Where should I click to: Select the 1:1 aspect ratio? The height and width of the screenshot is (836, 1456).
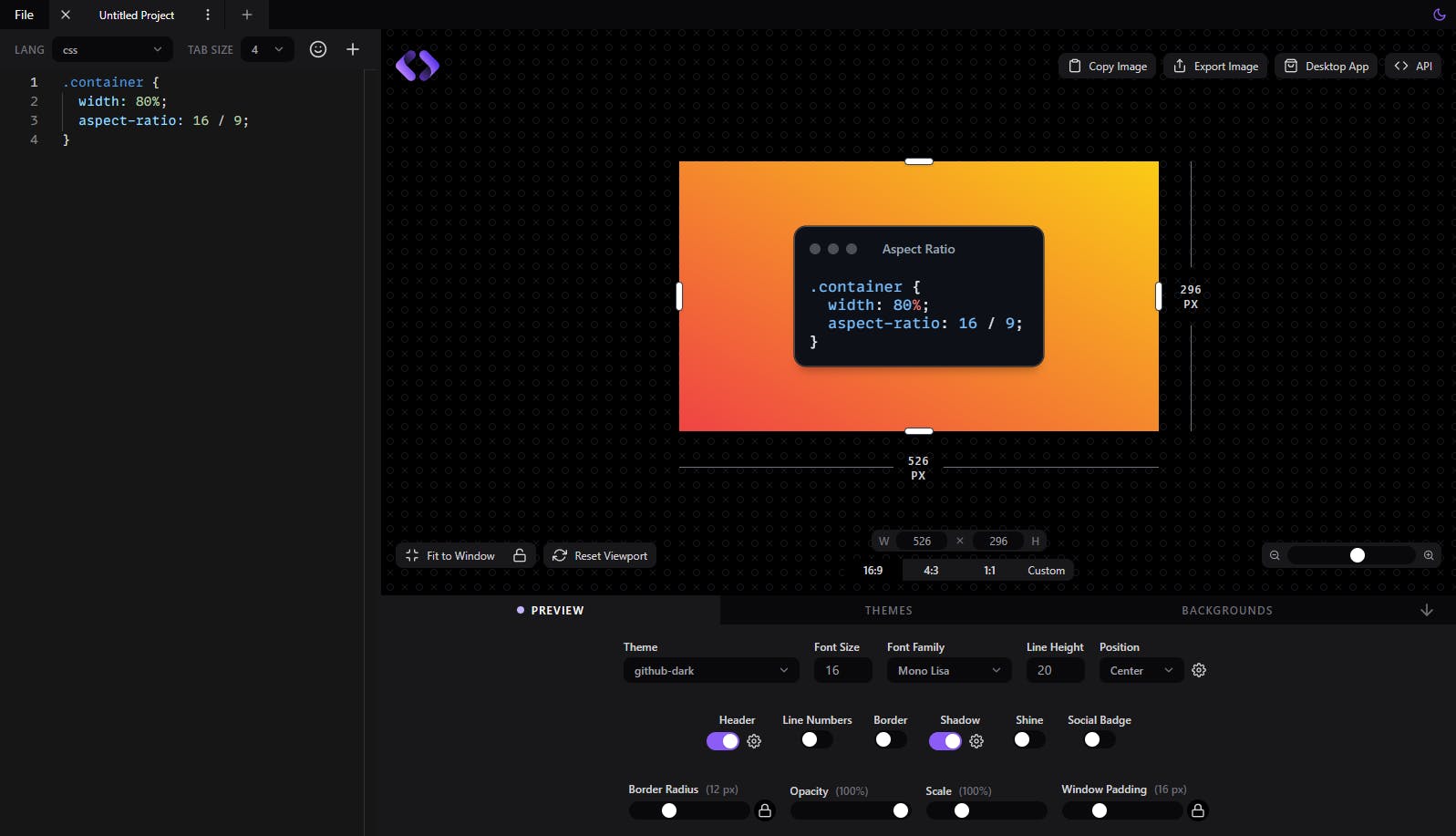point(989,570)
